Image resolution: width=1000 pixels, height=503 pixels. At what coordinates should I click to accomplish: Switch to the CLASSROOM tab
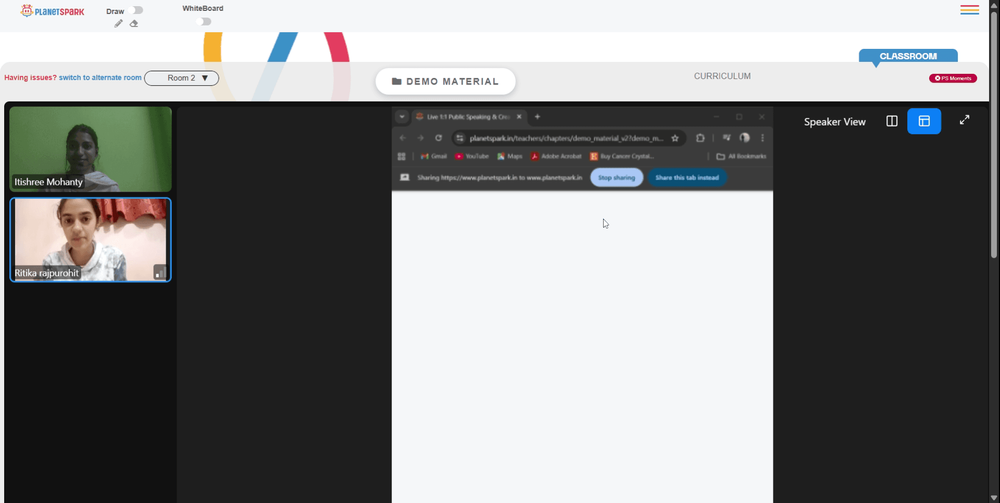click(908, 56)
